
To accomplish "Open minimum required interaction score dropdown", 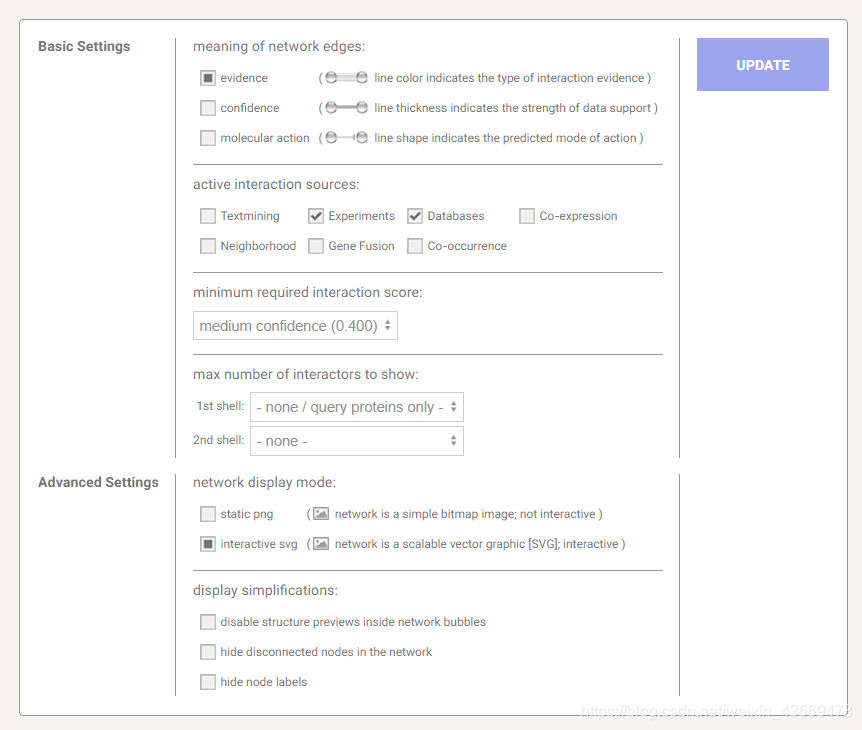I will (x=295, y=326).
